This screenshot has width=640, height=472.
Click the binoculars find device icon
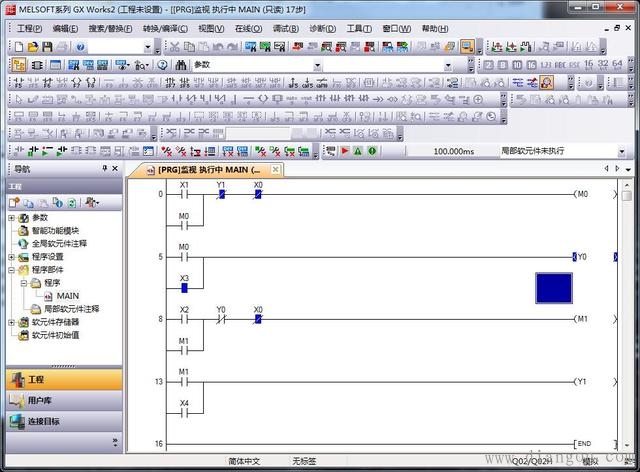[180, 65]
